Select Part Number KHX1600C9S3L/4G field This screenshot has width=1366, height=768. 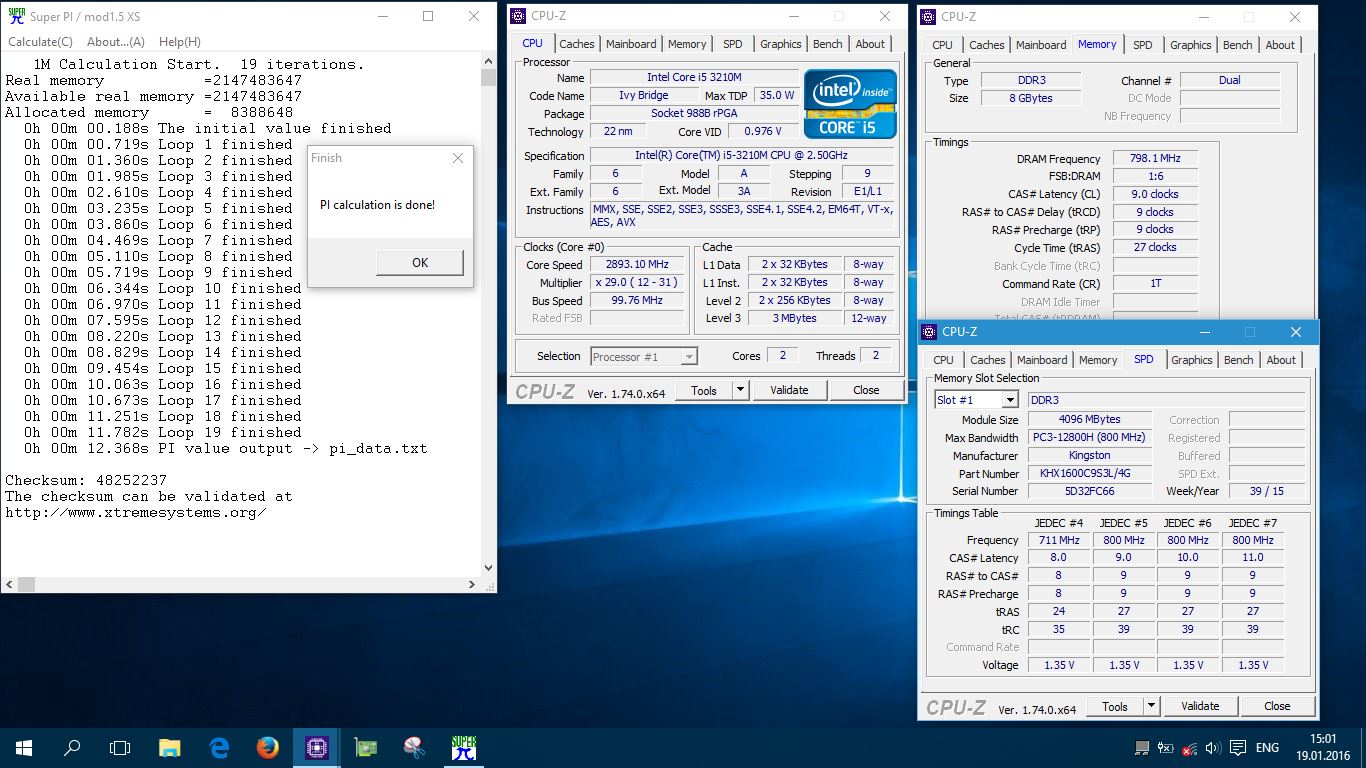[x=1088, y=474]
